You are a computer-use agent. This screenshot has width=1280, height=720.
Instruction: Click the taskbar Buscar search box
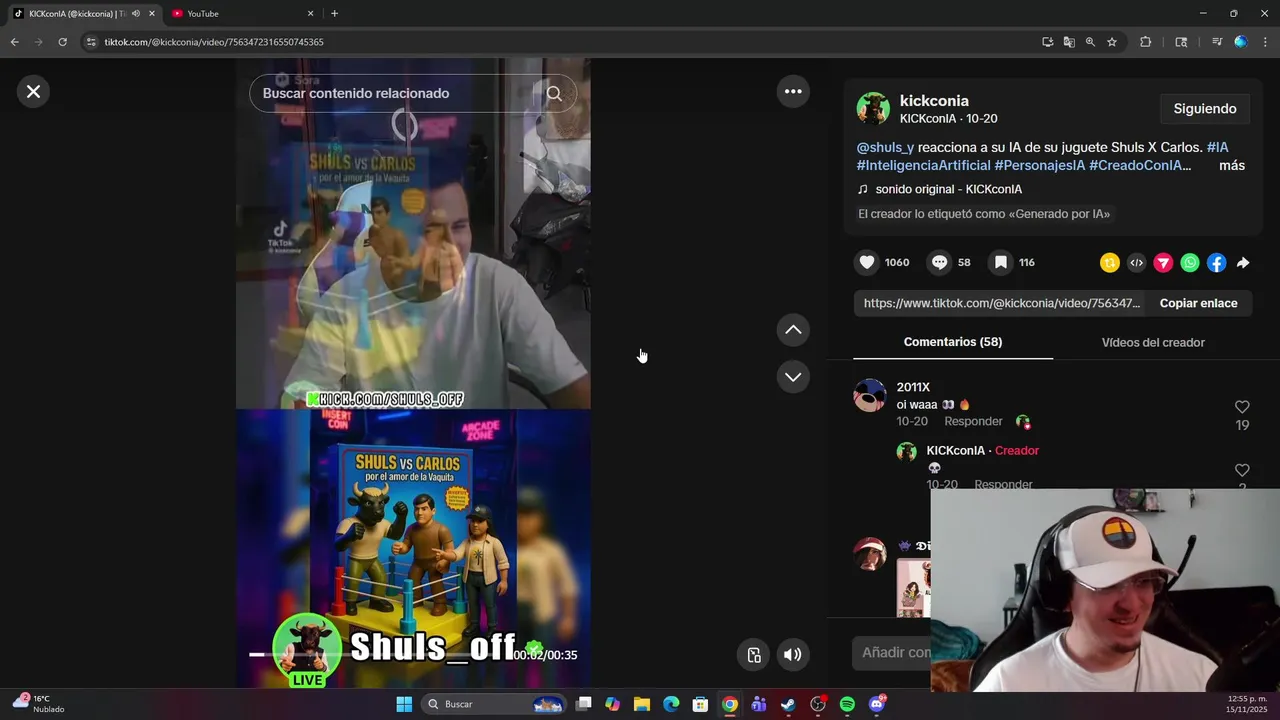coord(494,704)
